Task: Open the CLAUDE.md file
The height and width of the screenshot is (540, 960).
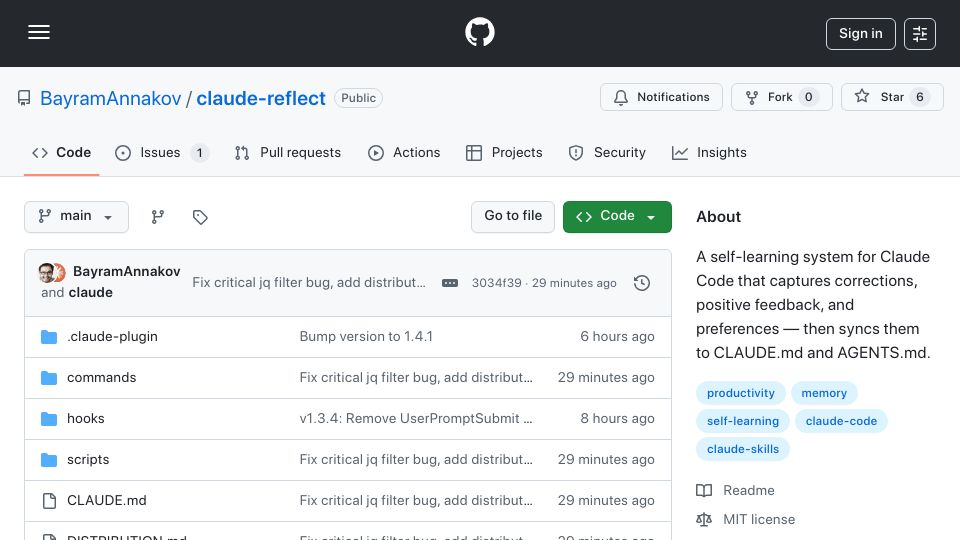Action: [107, 501]
